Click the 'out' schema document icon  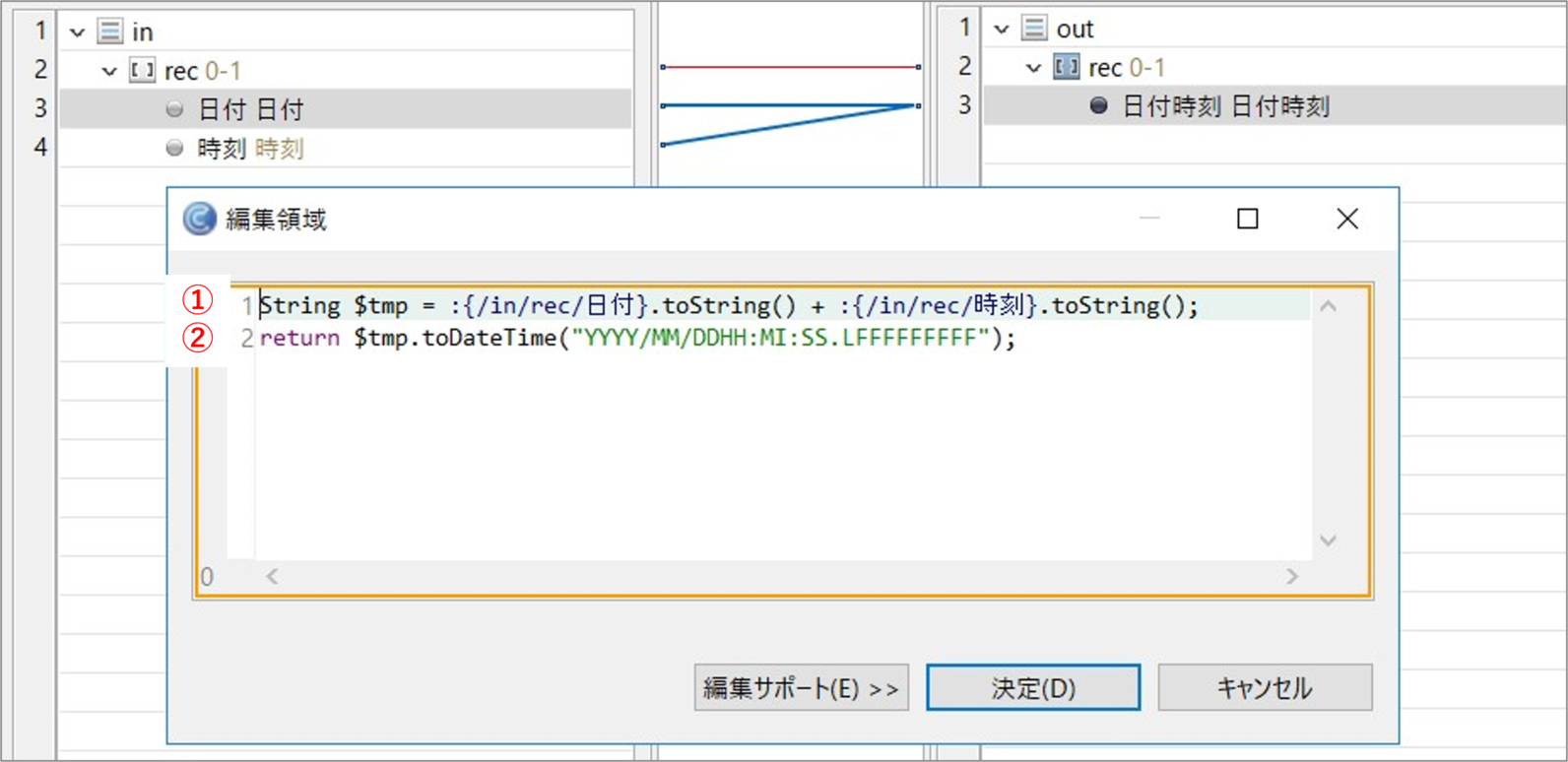click(x=1034, y=29)
